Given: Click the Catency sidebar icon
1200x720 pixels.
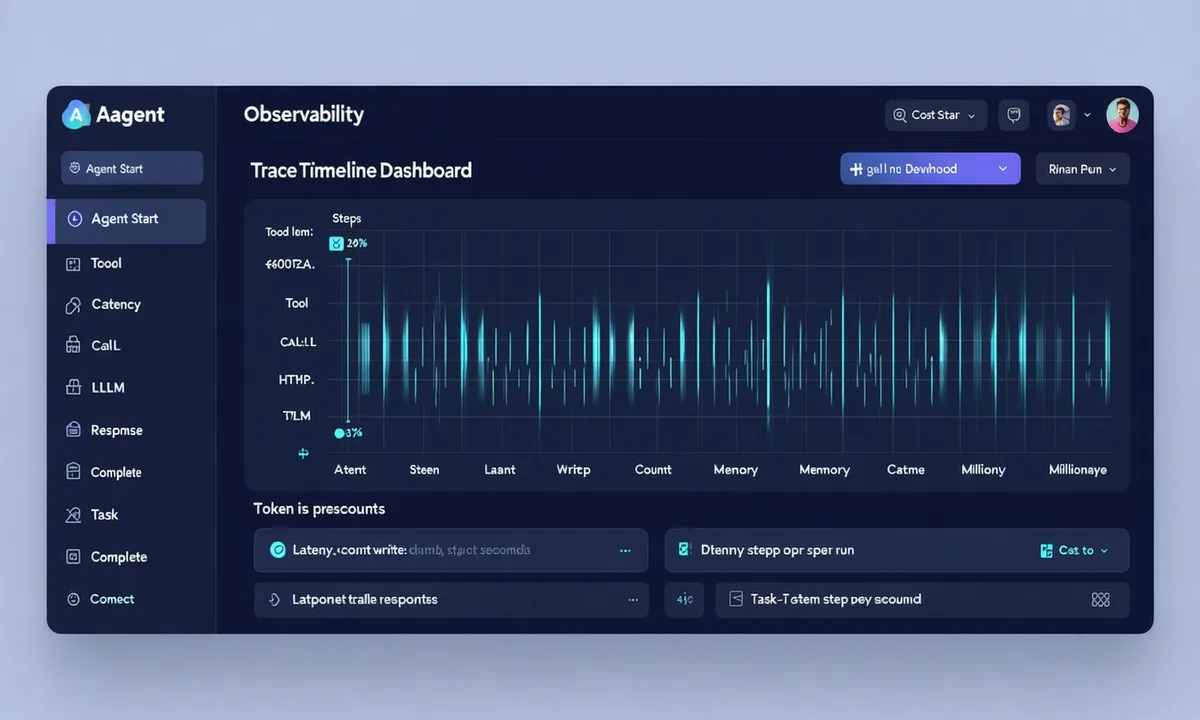Looking at the screenshot, I should click(x=72, y=305).
